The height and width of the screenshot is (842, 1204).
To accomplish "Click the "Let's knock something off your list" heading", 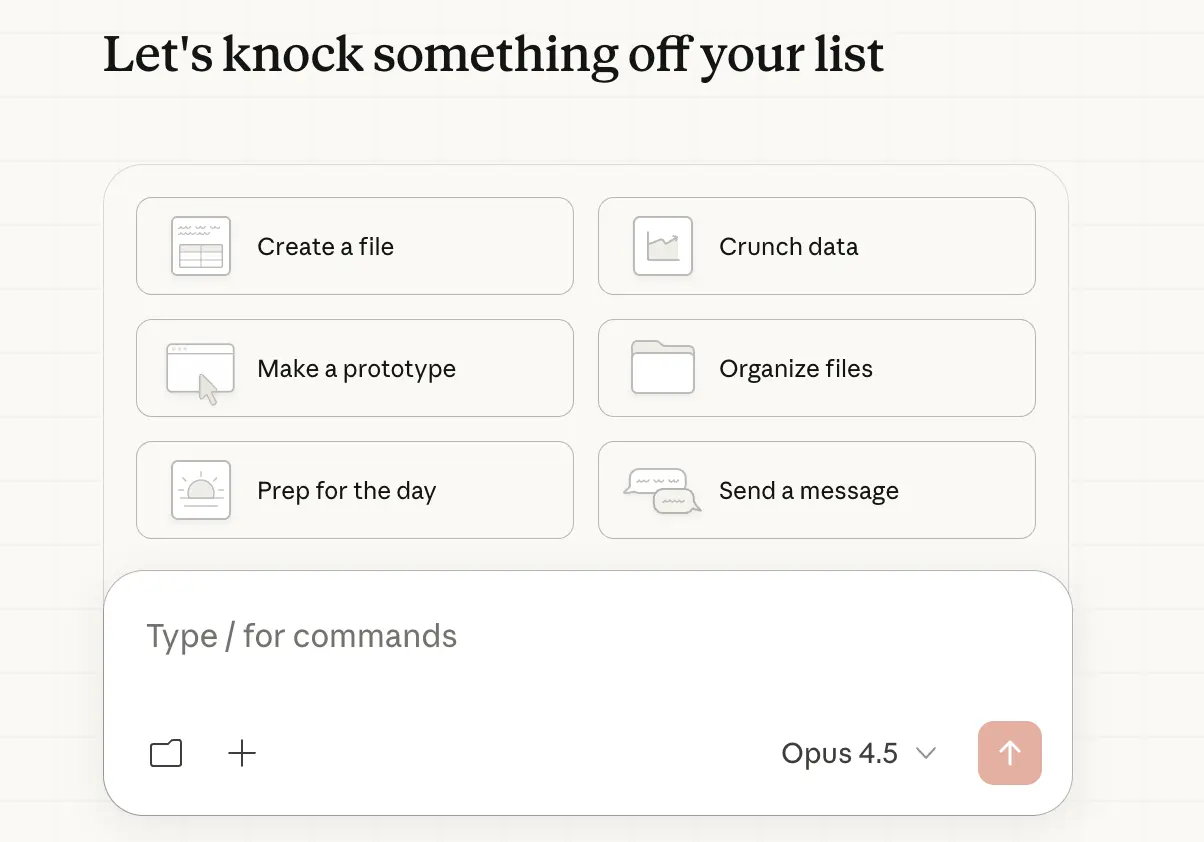I will tap(493, 55).
